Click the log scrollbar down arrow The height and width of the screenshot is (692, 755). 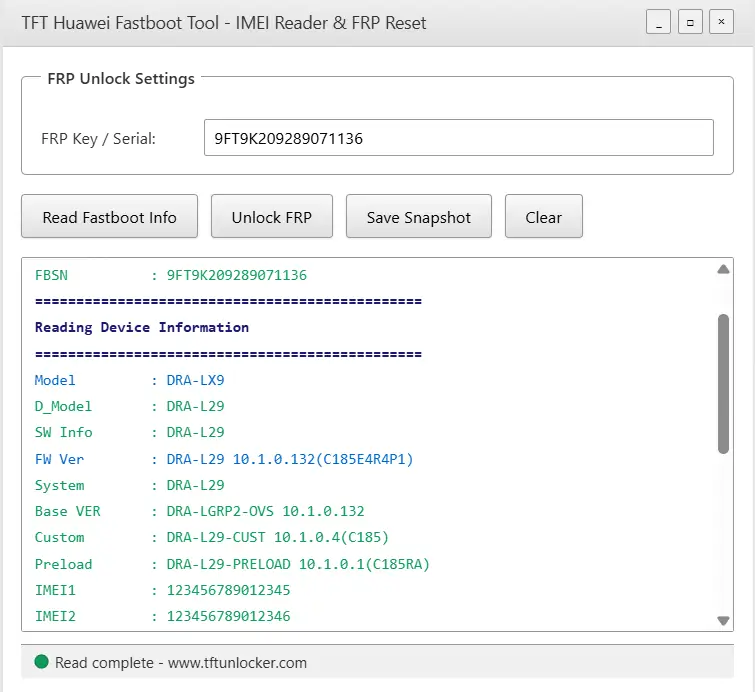723,620
